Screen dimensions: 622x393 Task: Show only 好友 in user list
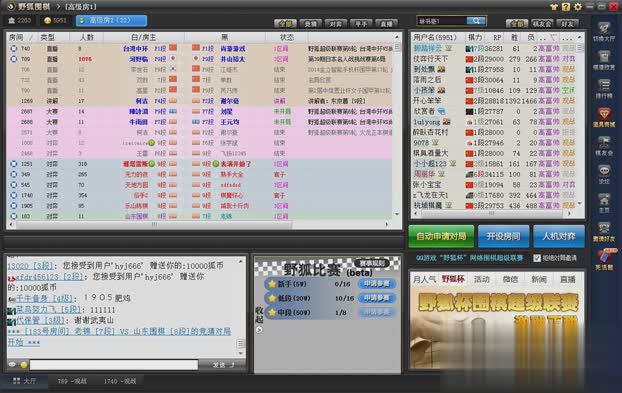coord(567,24)
